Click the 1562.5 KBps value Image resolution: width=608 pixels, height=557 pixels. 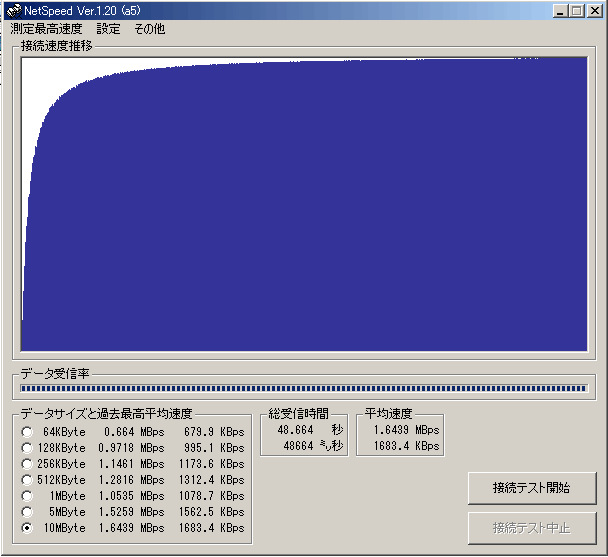[211, 512]
